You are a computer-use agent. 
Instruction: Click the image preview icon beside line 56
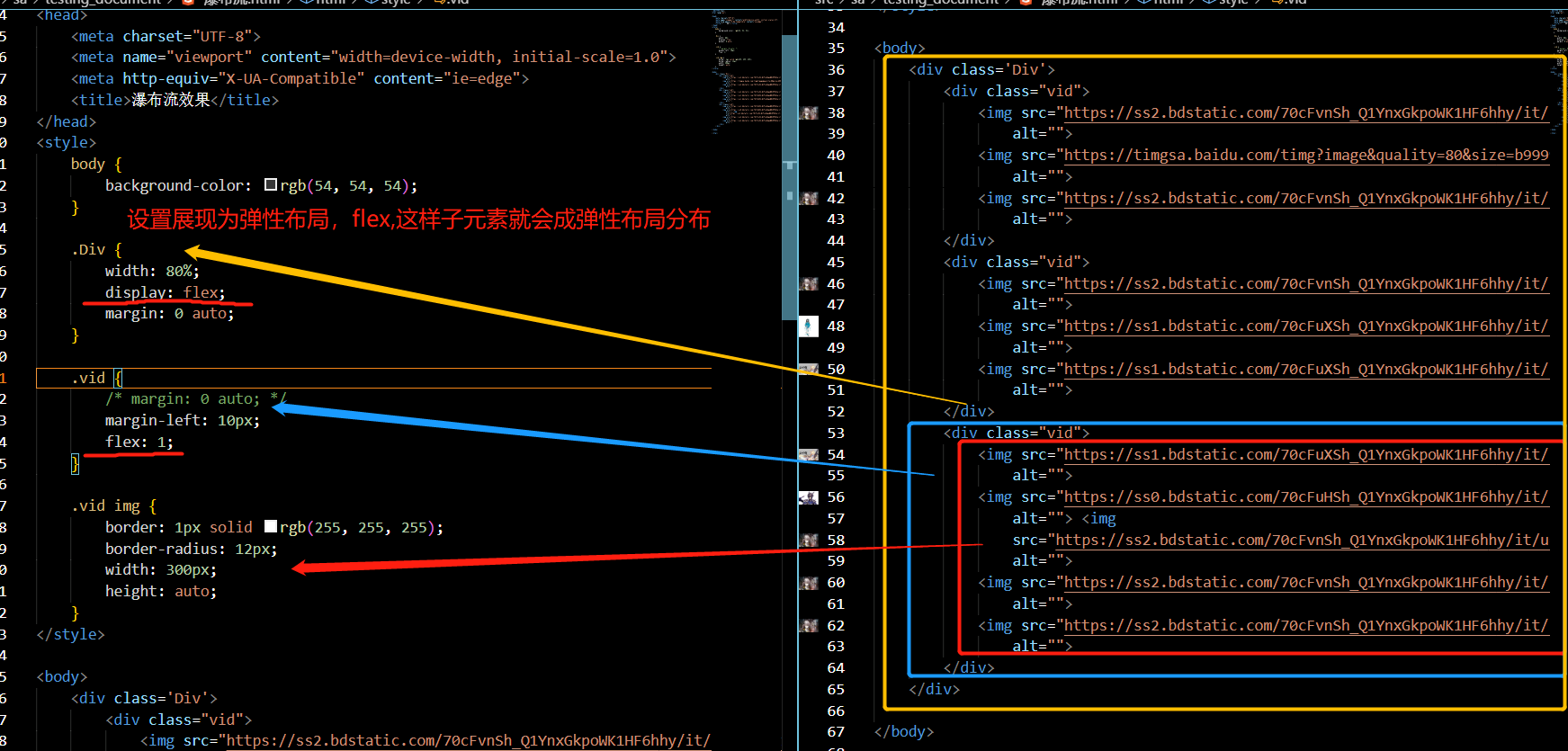click(x=809, y=497)
